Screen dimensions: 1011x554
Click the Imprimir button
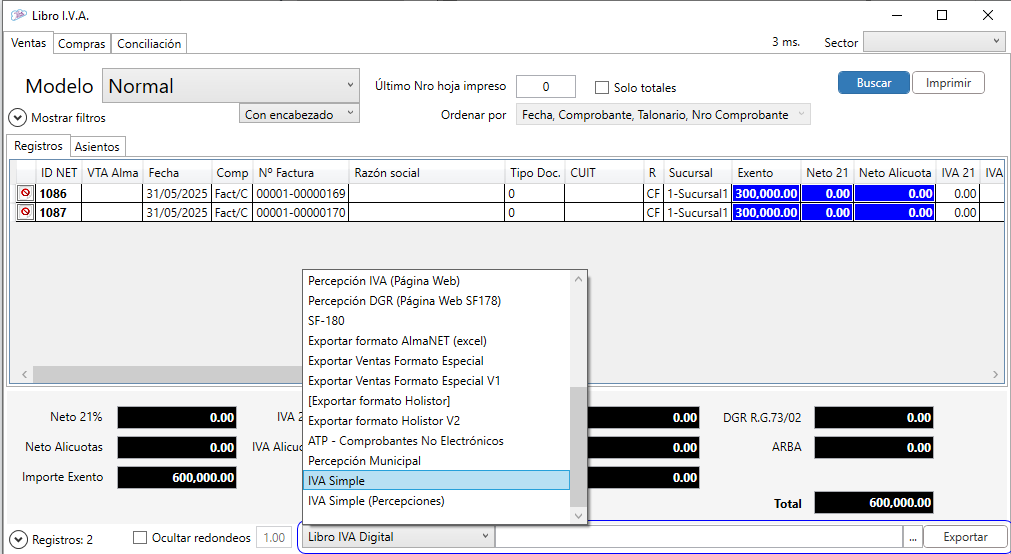tap(948, 83)
